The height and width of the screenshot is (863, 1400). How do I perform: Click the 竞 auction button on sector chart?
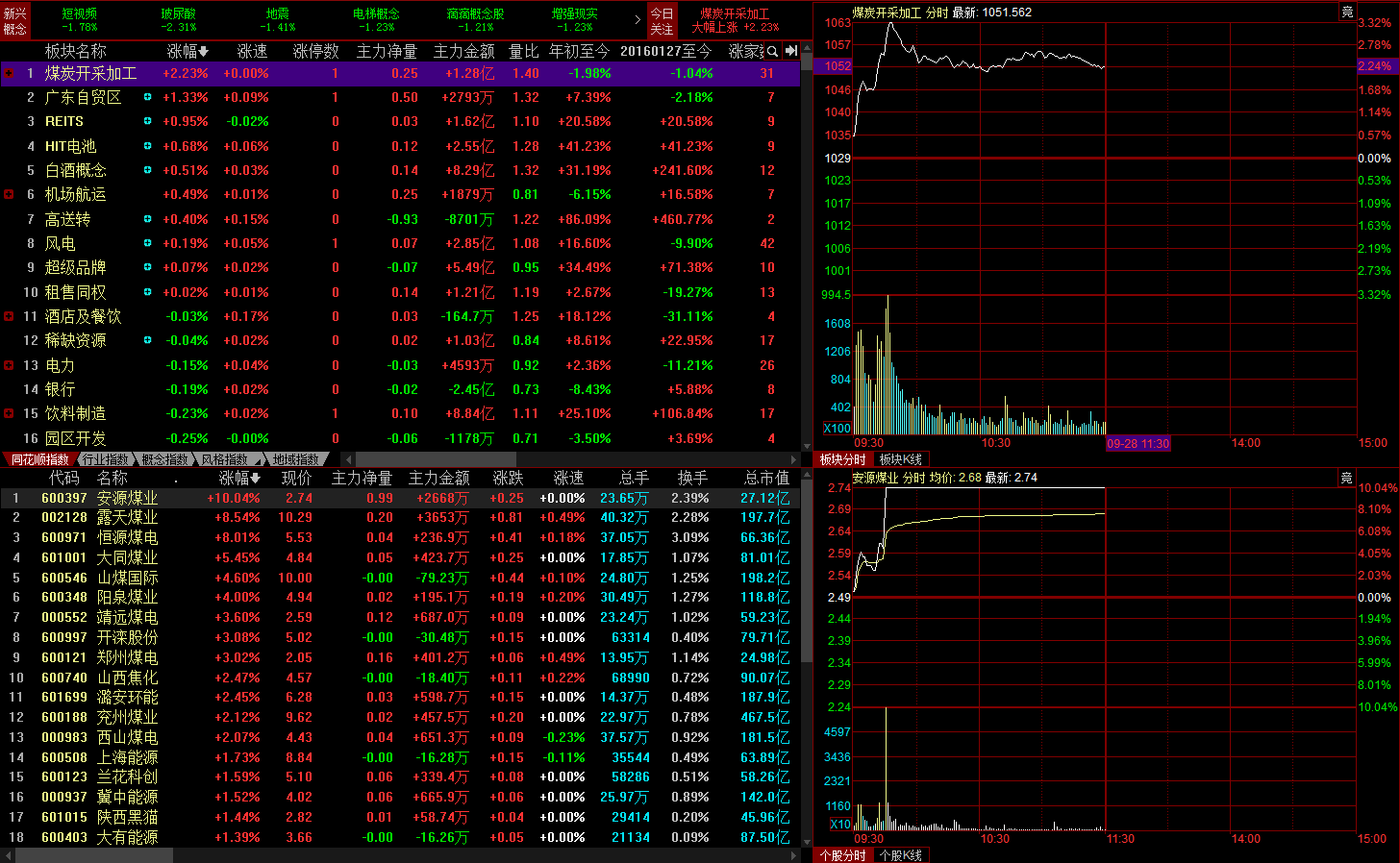click(1347, 12)
